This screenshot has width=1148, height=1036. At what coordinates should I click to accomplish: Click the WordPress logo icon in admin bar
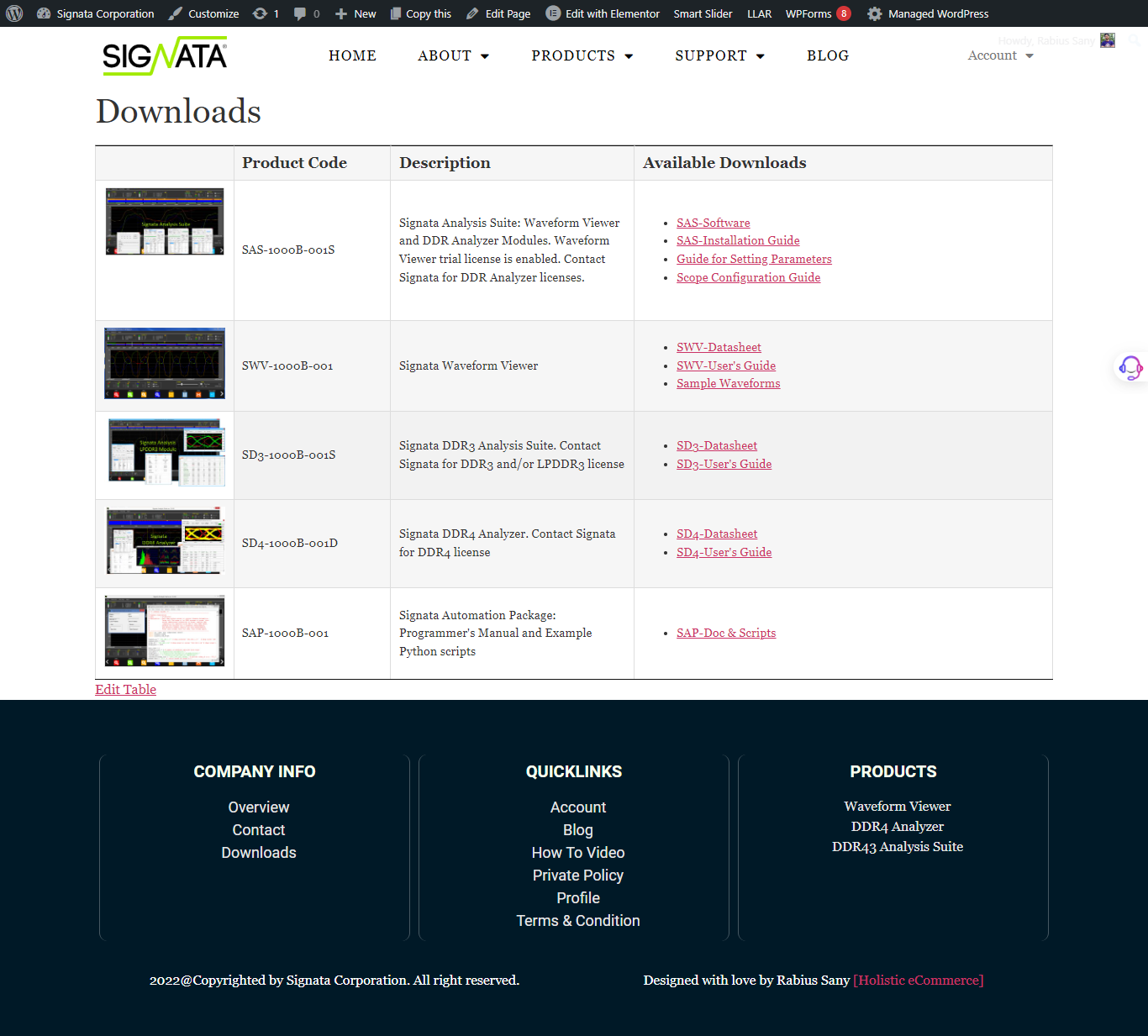click(14, 13)
